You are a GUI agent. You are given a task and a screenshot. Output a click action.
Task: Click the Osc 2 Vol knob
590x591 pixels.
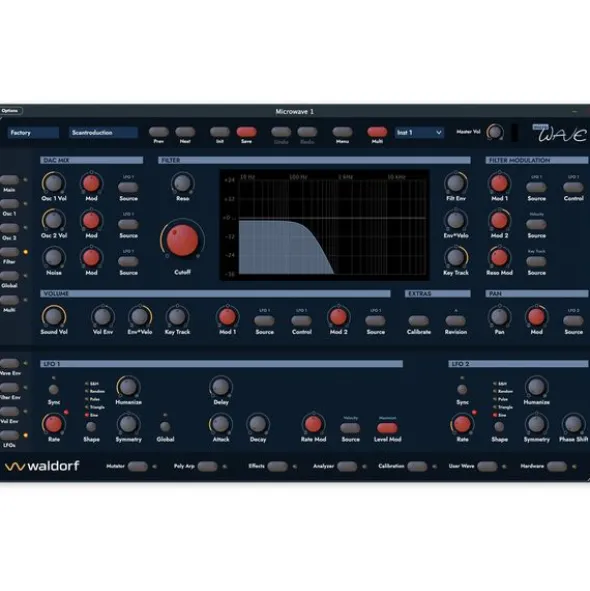tap(54, 220)
